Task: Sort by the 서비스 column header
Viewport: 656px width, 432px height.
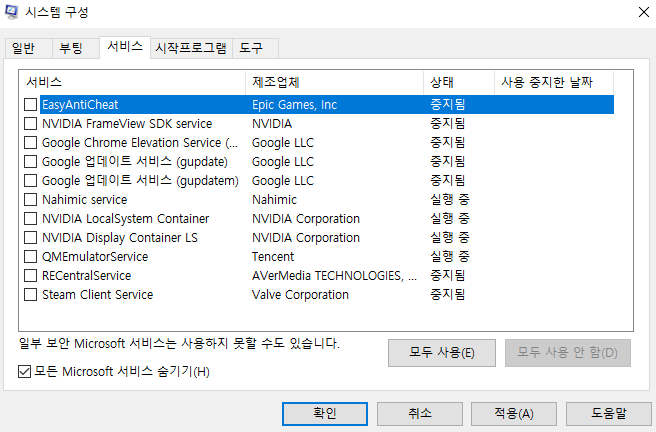Action: click(x=132, y=82)
